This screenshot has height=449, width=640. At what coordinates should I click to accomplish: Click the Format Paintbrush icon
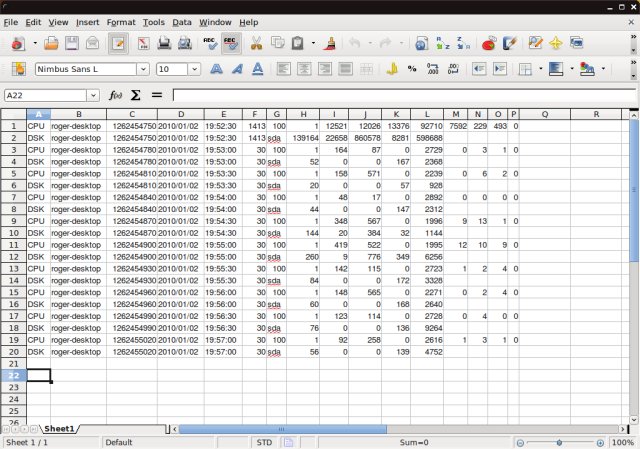[x=330, y=43]
